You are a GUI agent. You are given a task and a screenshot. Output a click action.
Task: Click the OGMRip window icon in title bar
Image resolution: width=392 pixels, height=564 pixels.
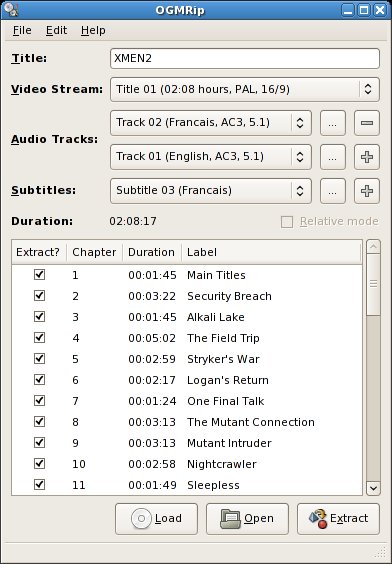[11, 10]
